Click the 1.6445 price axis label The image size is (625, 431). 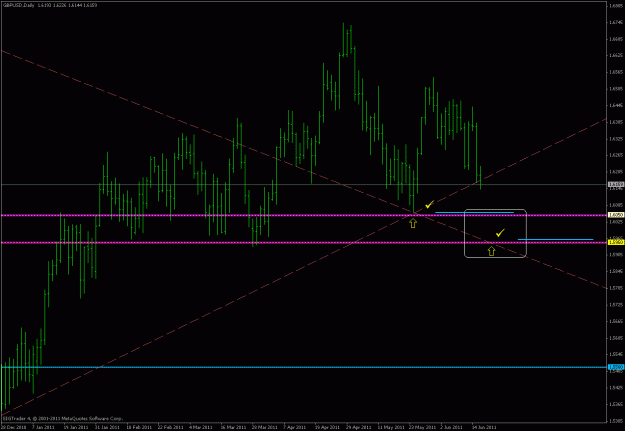(x=615, y=106)
